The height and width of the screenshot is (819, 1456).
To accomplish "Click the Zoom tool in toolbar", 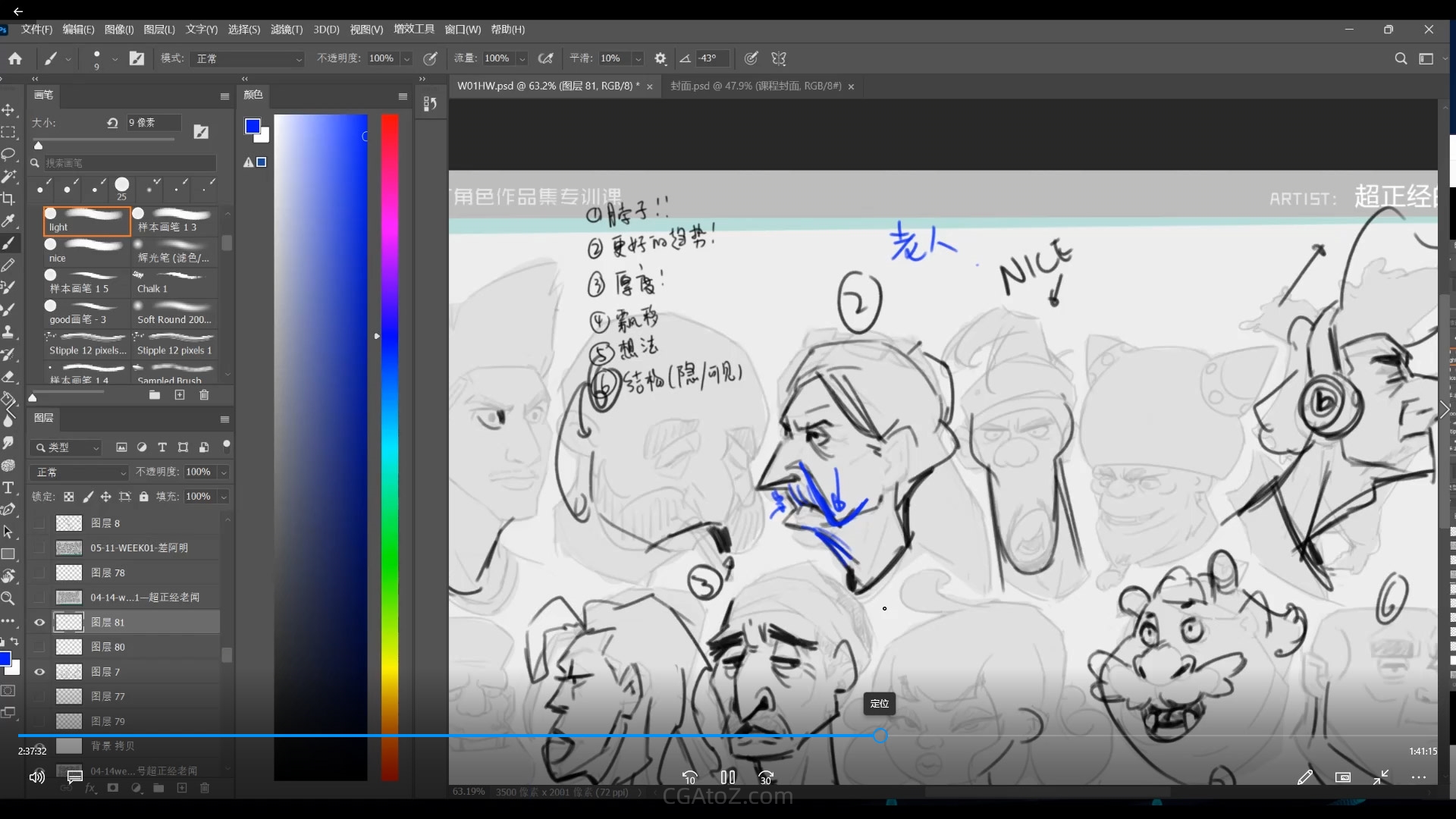I will [8, 598].
